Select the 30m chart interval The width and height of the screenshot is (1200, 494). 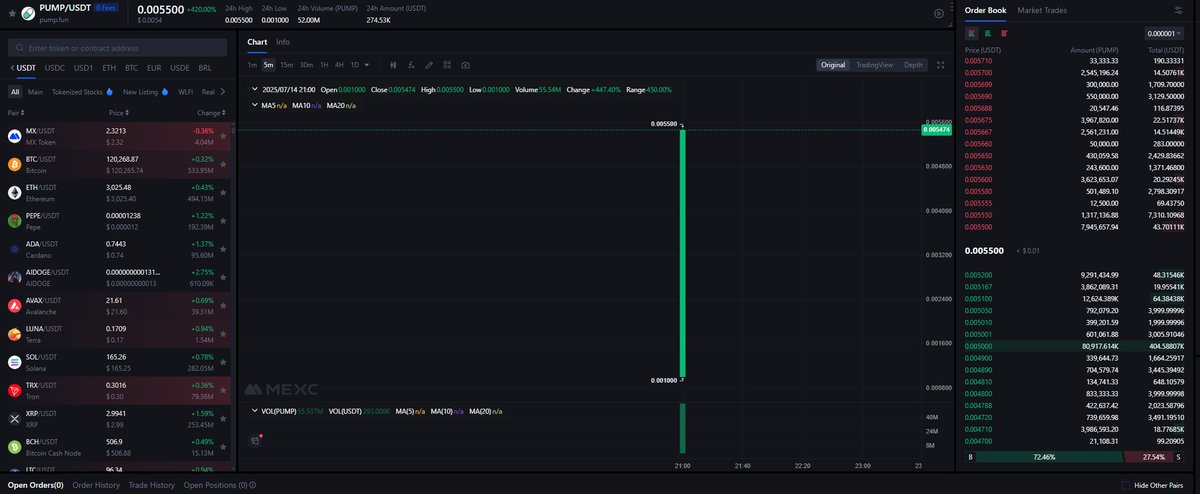(x=306, y=65)
